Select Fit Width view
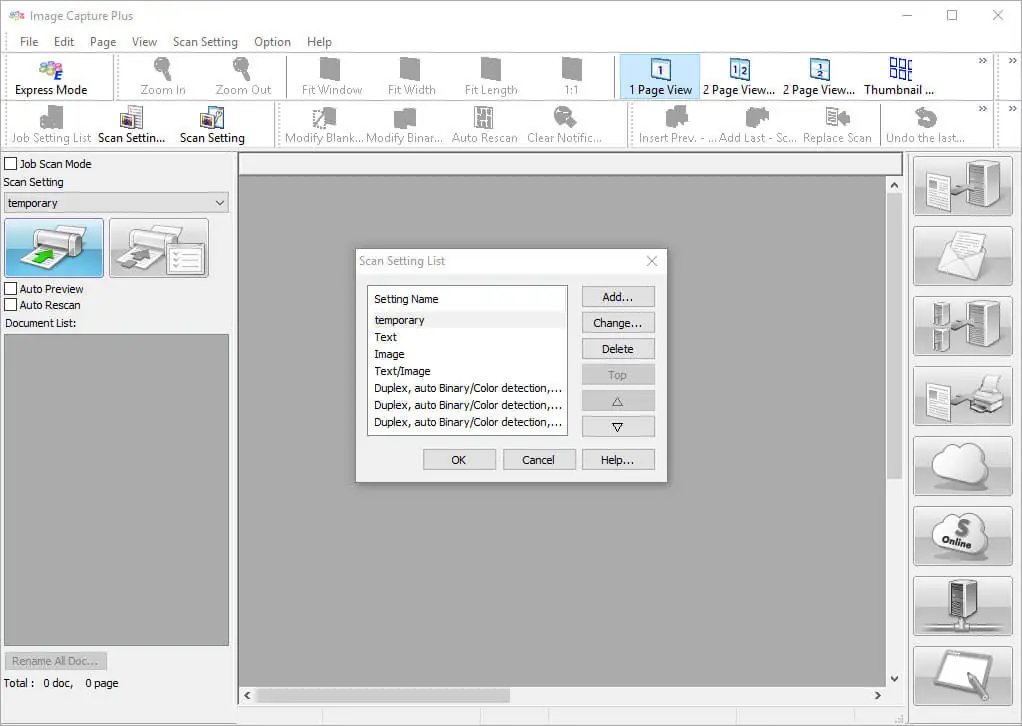The height and width of the screenshot is (726, 1022). pyautogui.click(x=411, y=77)
